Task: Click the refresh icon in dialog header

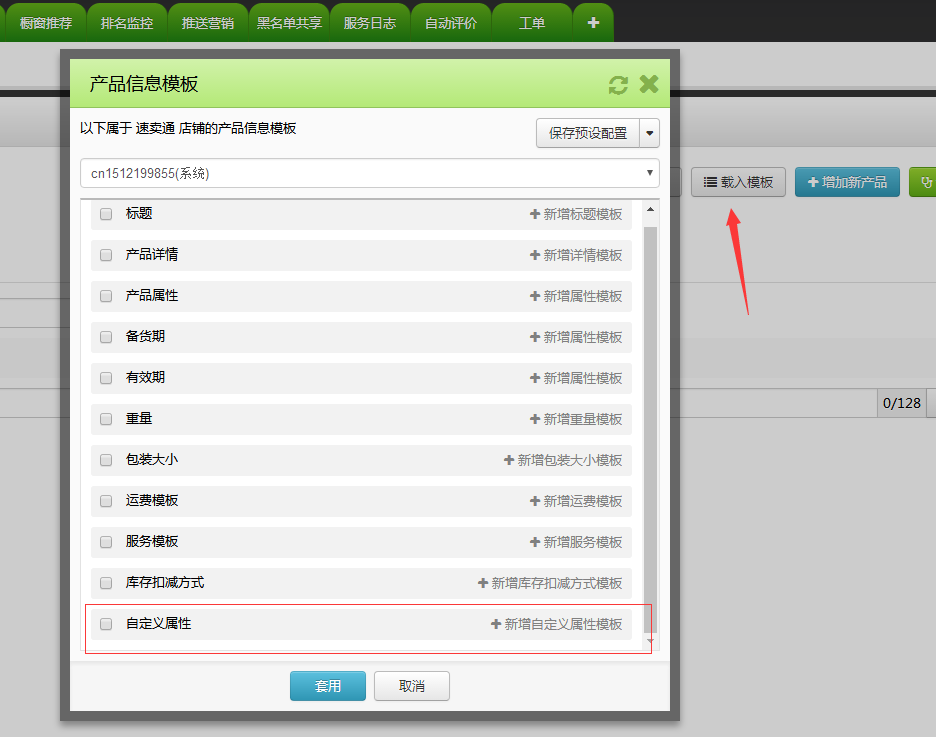Action: [618, 85]
